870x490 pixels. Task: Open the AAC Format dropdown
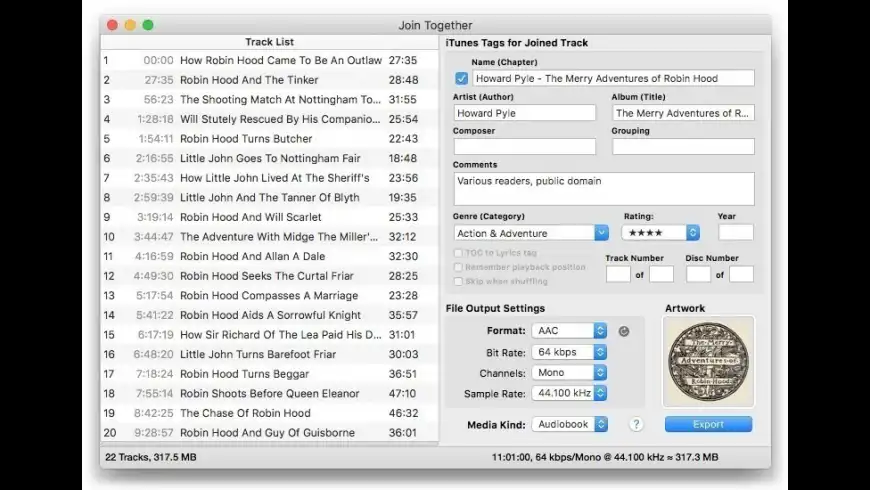(x=569, y=331)
